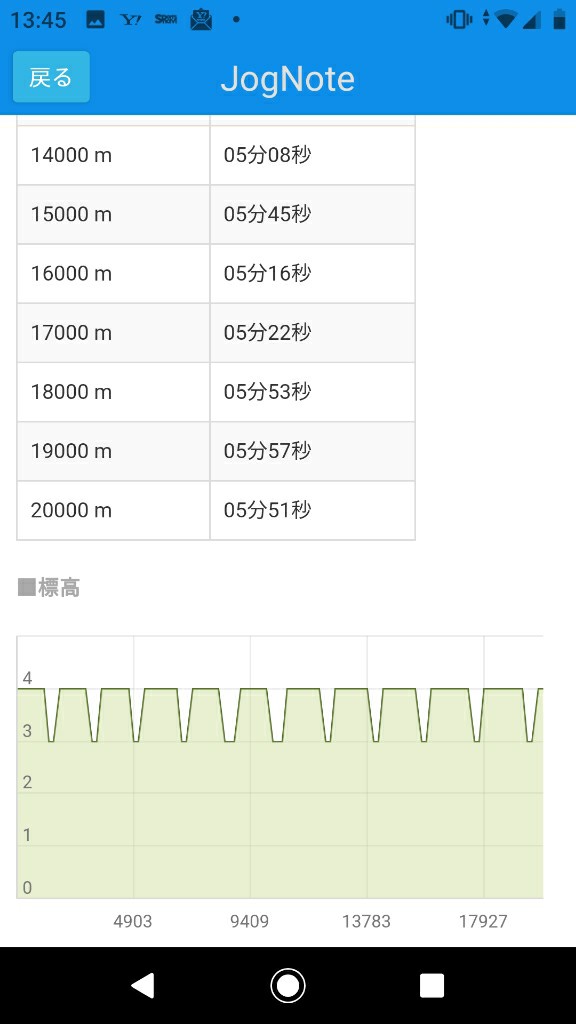The height and width of the screenshot is (1024, 576).
Task: Tap the JogNote header title
Action: 287,79
